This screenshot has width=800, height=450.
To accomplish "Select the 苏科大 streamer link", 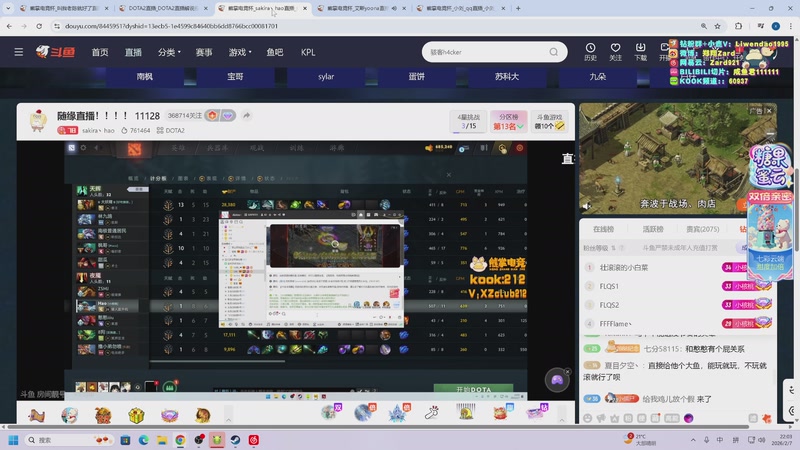I will [507, 77].
